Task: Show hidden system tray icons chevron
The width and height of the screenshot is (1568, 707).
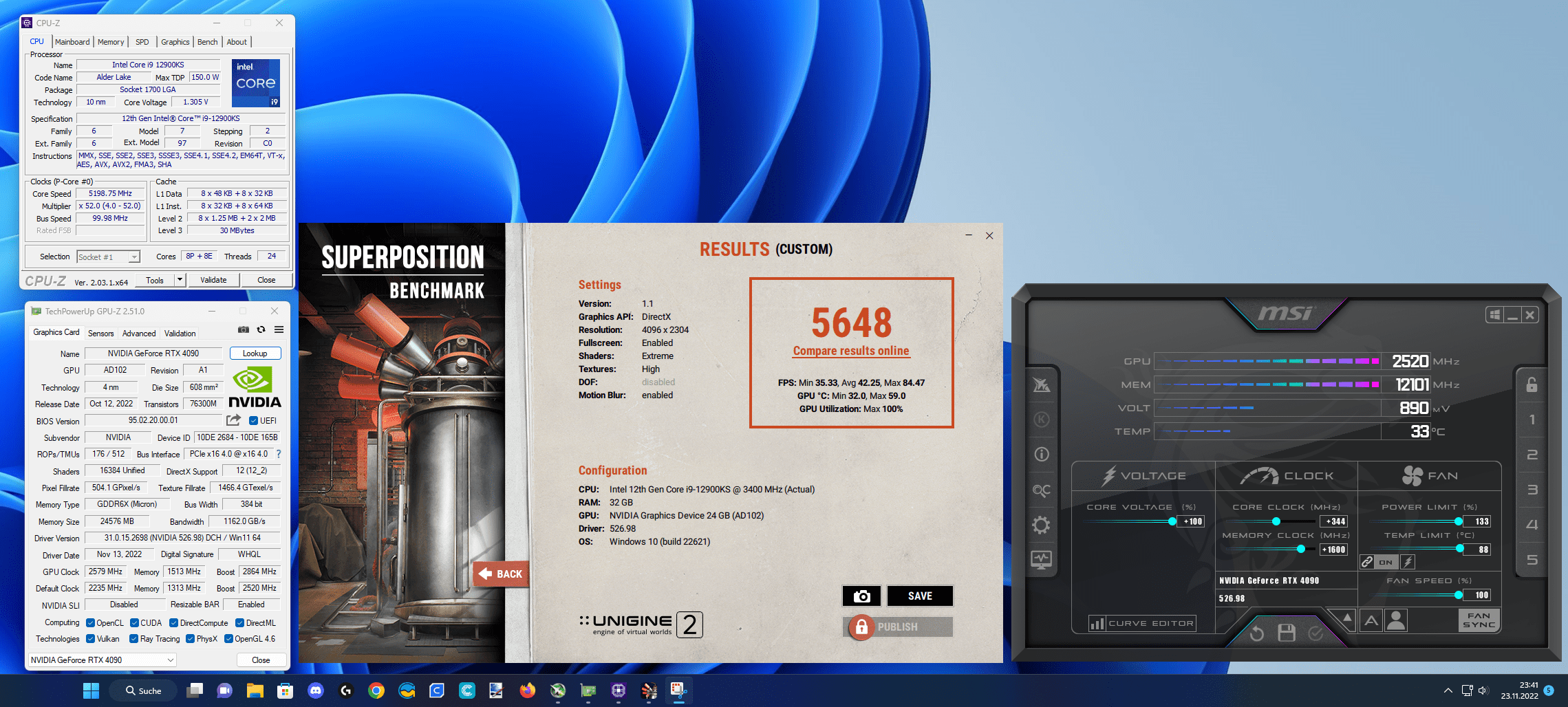Action: pyautogui.click(x=1448, y=690)
